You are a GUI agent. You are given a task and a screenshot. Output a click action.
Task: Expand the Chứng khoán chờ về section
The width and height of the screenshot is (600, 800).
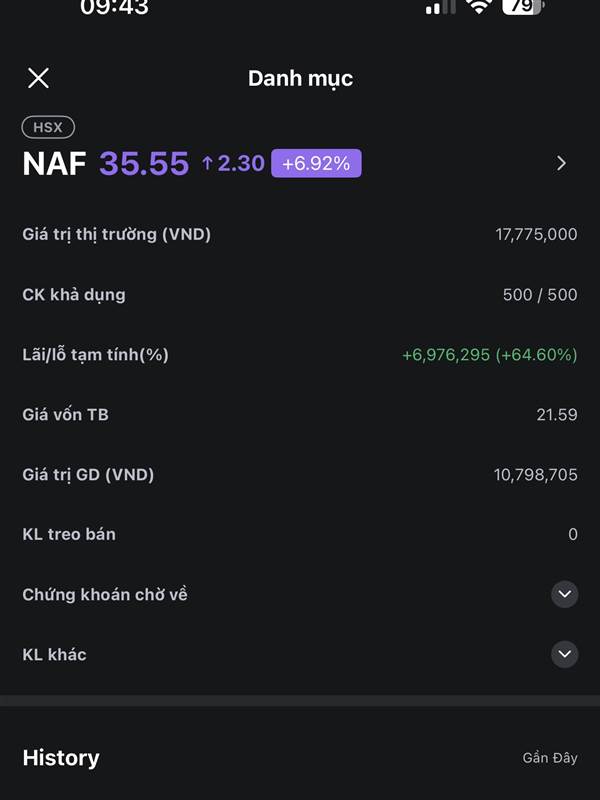click(564, 594)
